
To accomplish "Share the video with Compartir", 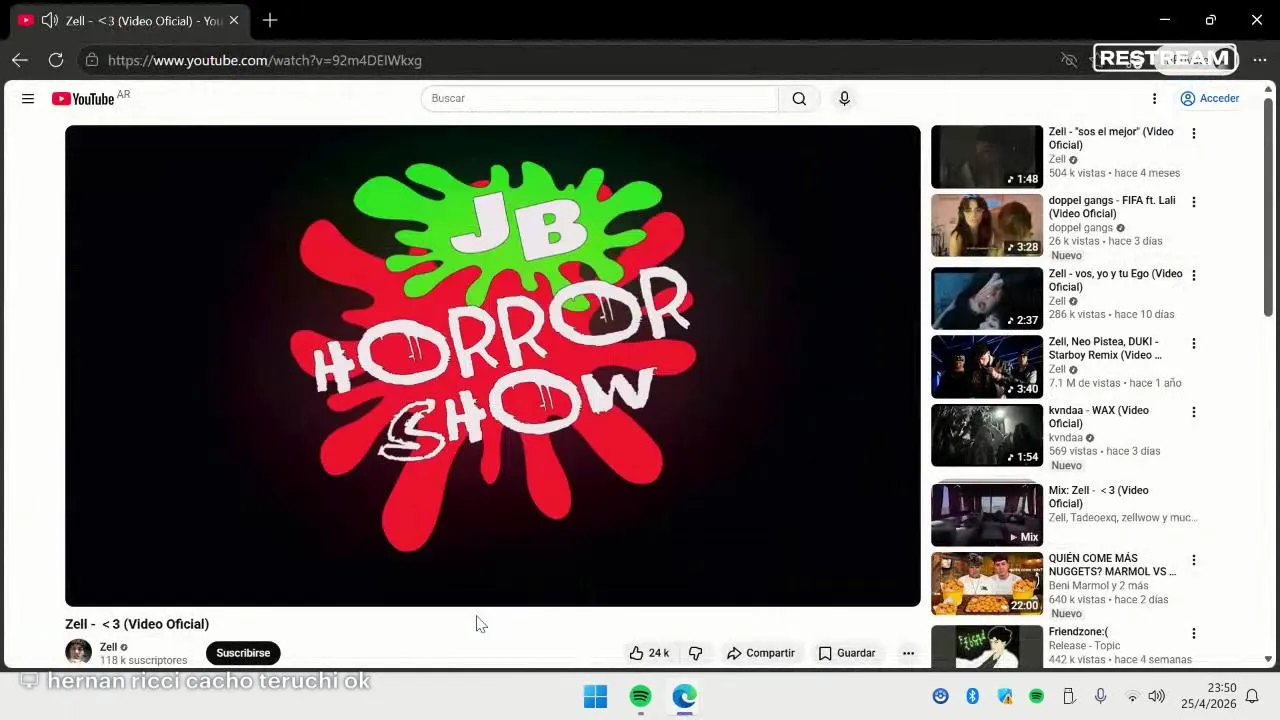I will 760,653.
